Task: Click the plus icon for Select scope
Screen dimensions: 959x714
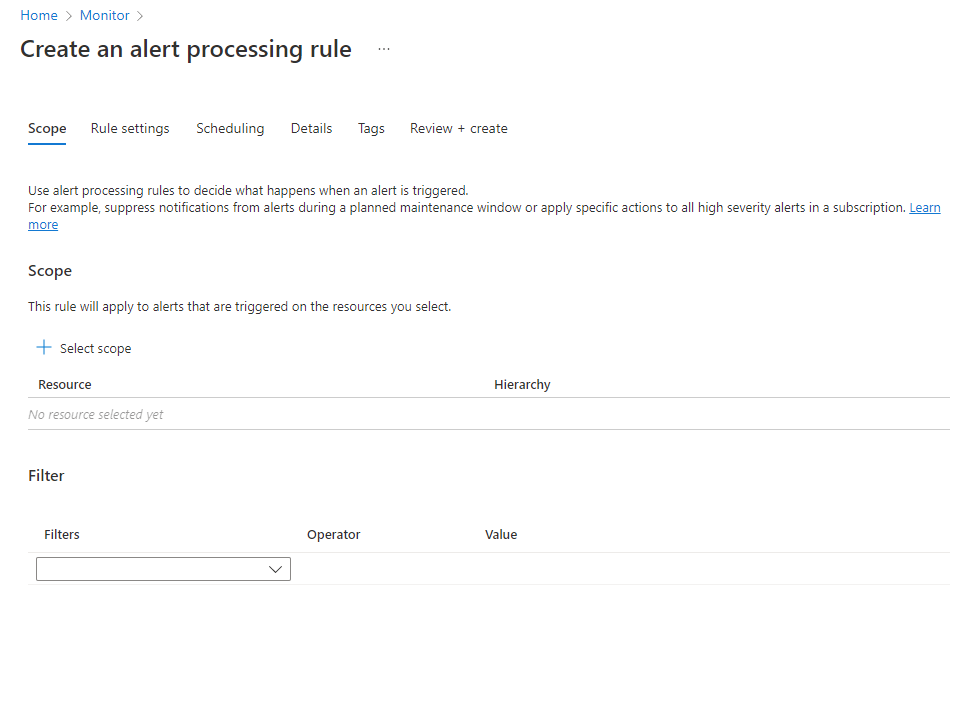Action: pyautogui.click(x=43, y=348)
